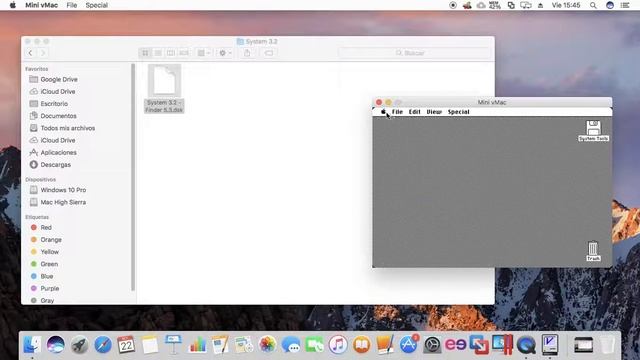This screenshot has width=640, height=360.
Task: Open the Apple menu in Mini vMac emulator
Action: click(x=383, y=112)
